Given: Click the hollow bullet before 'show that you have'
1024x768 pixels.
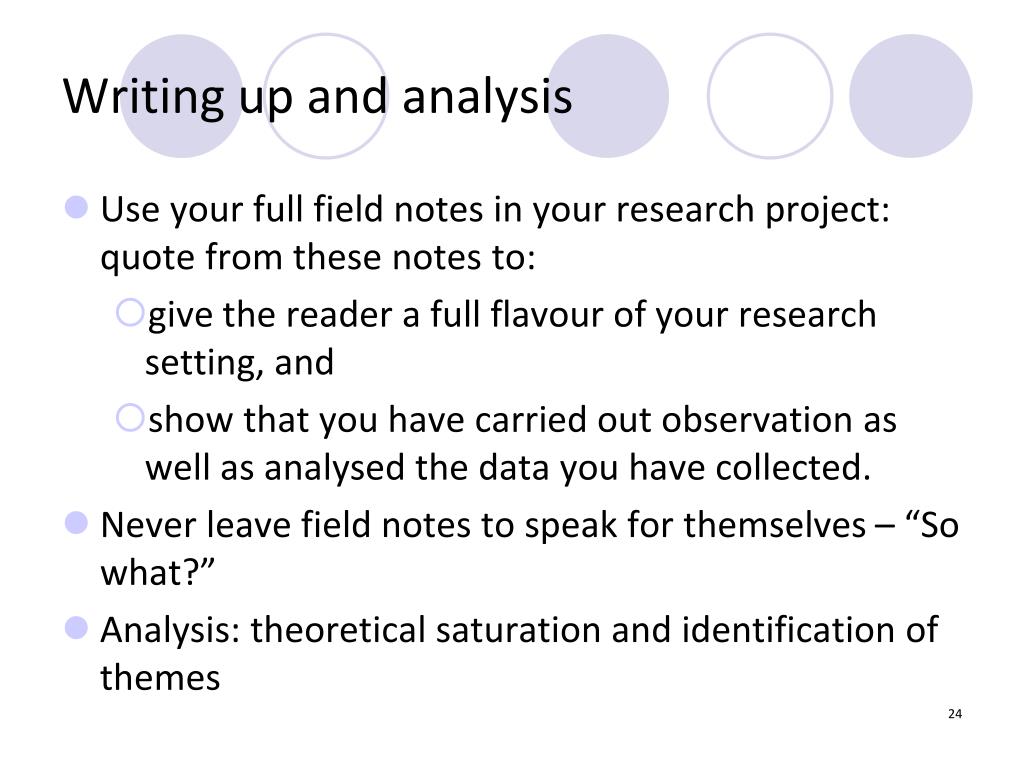Looking at the screenshot, I should [129, 417].
